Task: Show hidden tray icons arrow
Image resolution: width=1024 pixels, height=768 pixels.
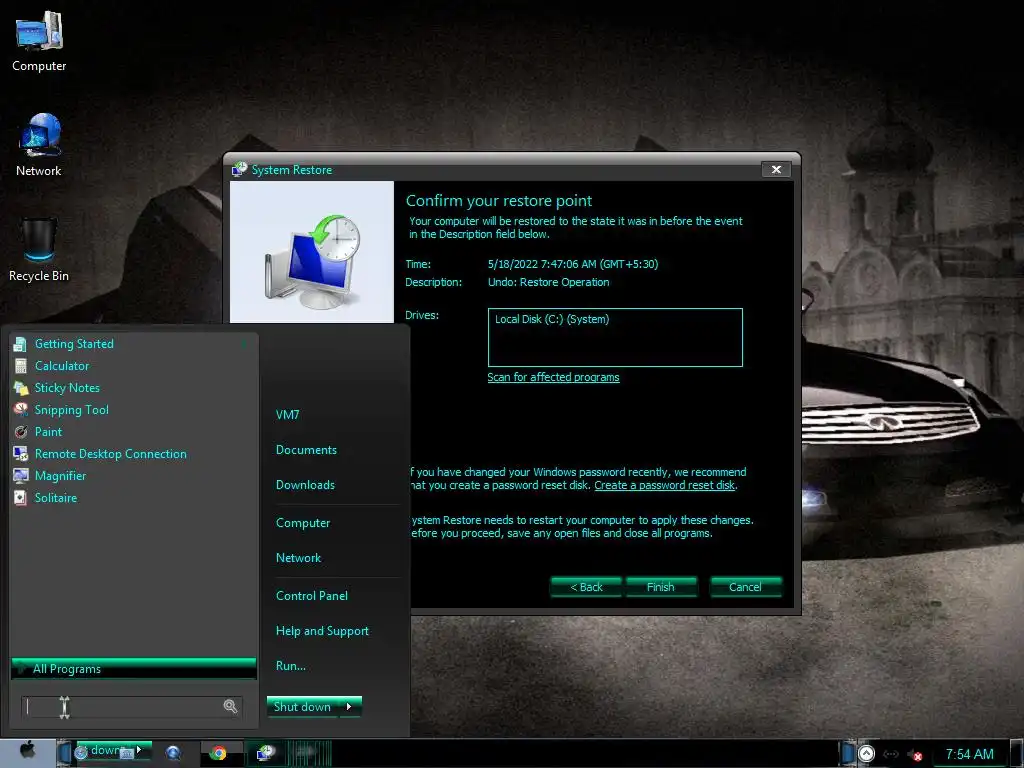Action: (x=866, y=754)
